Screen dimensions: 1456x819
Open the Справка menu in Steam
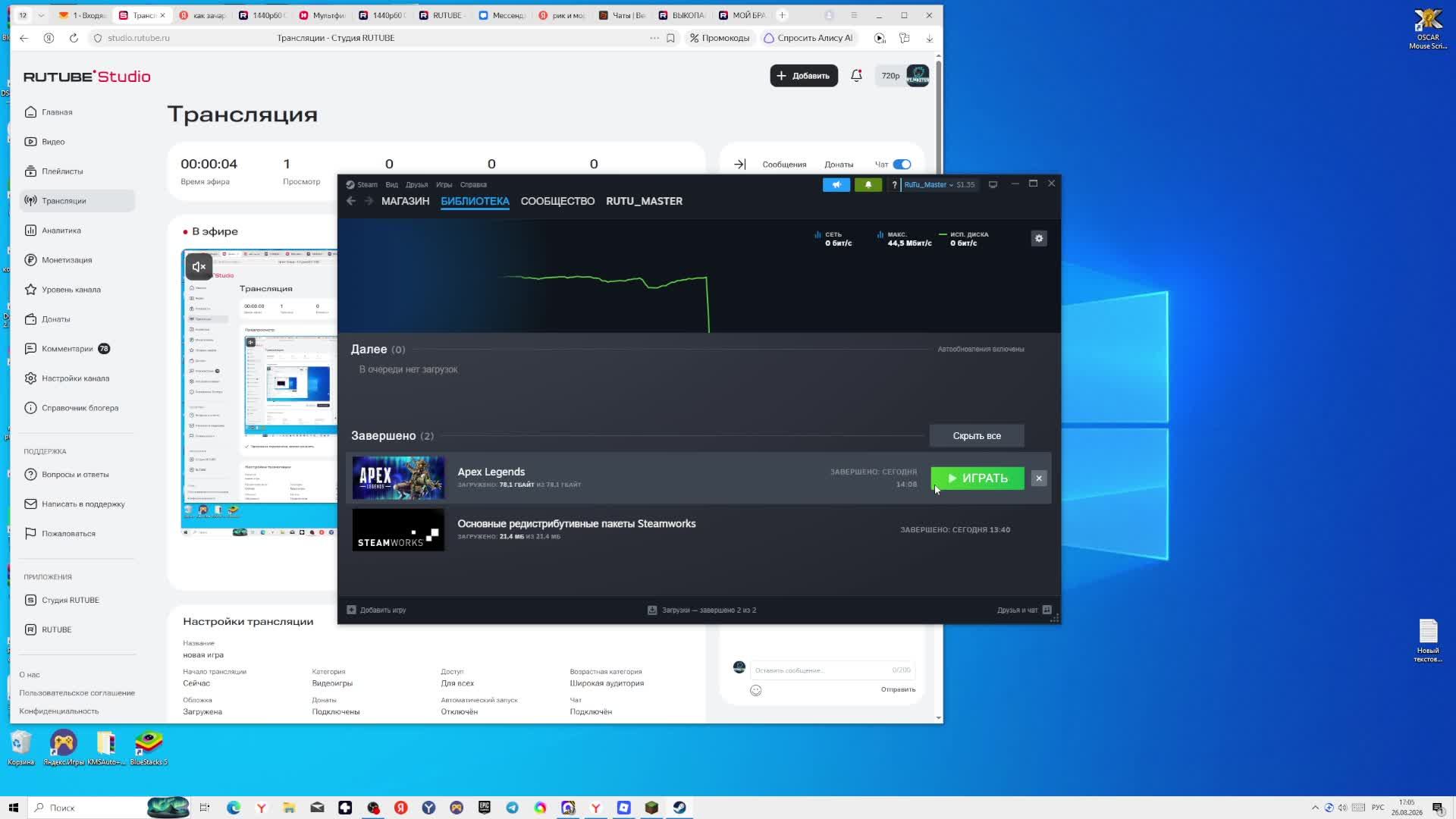(473, 184)
